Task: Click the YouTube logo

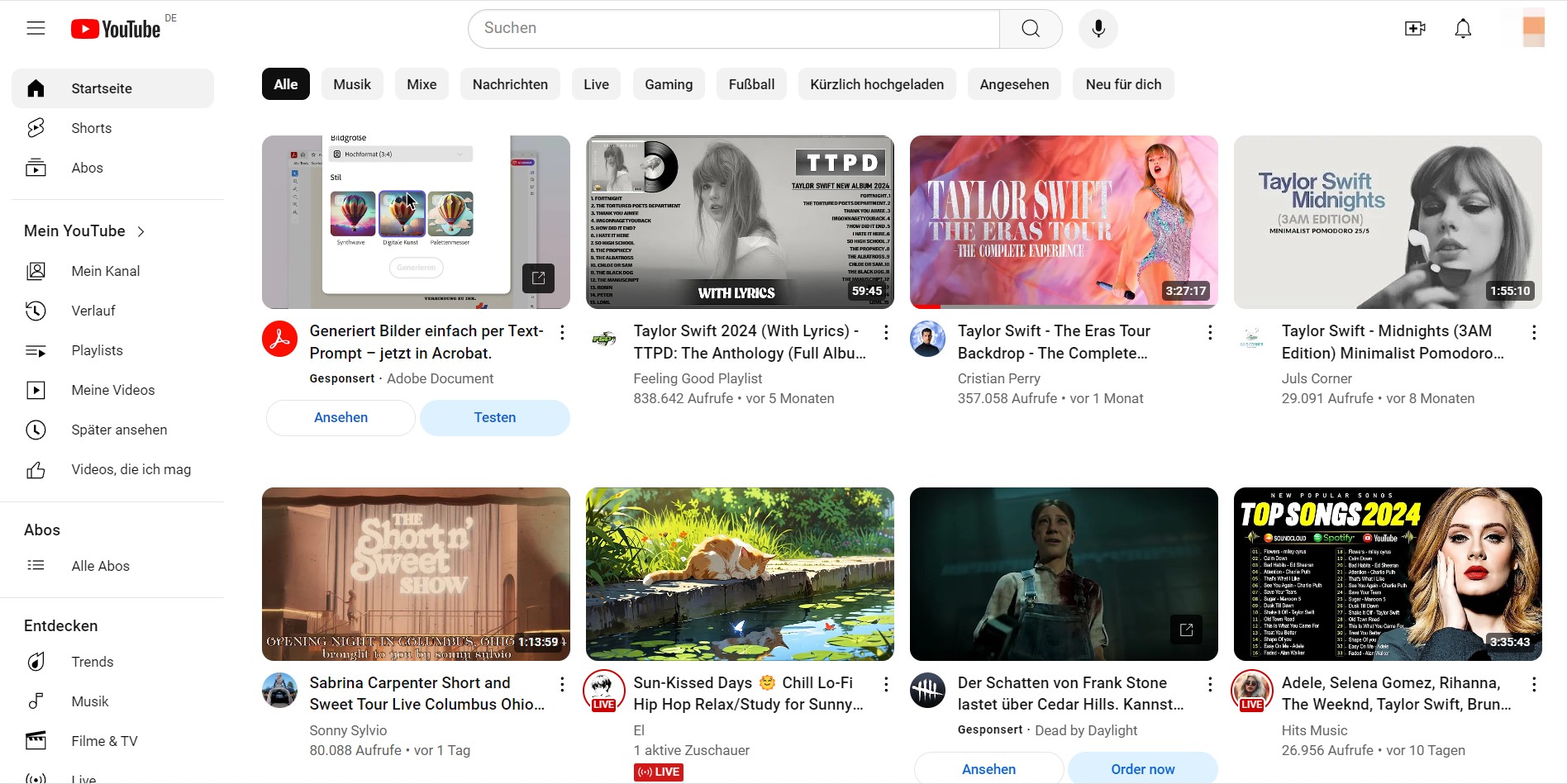Action: click(x=116, y=29)
